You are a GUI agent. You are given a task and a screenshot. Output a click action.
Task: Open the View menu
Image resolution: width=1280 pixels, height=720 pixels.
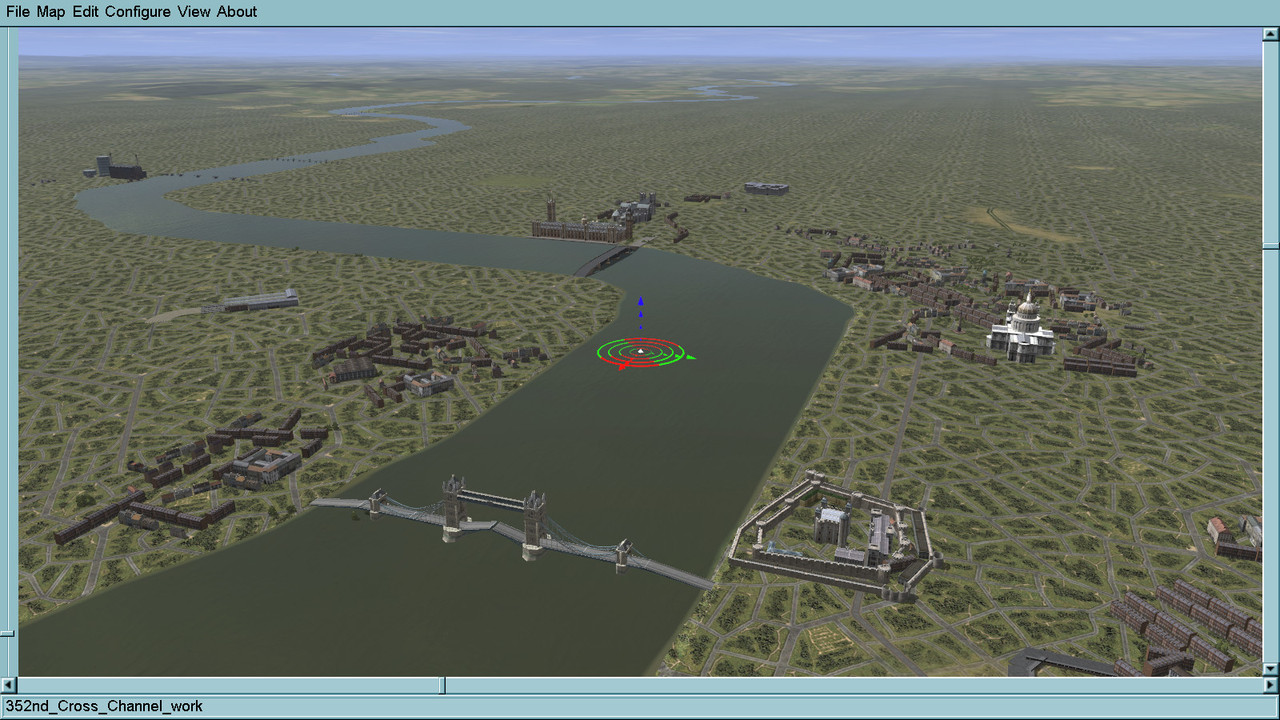pyautogui.click(x=194, y=12)
